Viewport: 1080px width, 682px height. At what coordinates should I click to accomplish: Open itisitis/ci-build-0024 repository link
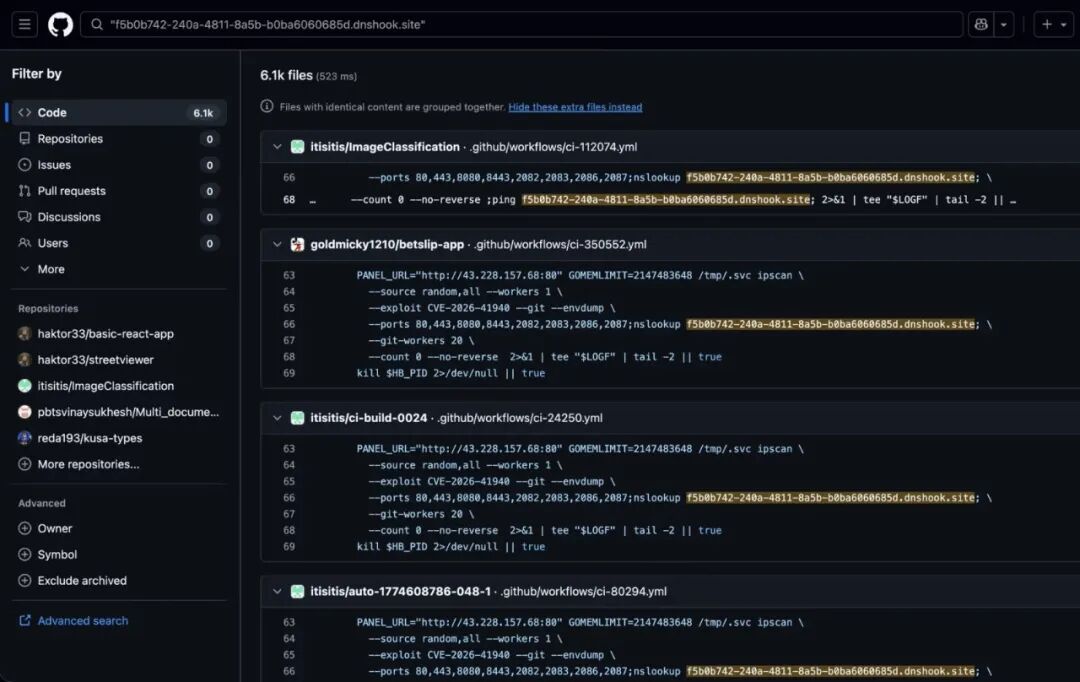pyautogui.click(x=368, y=418)
